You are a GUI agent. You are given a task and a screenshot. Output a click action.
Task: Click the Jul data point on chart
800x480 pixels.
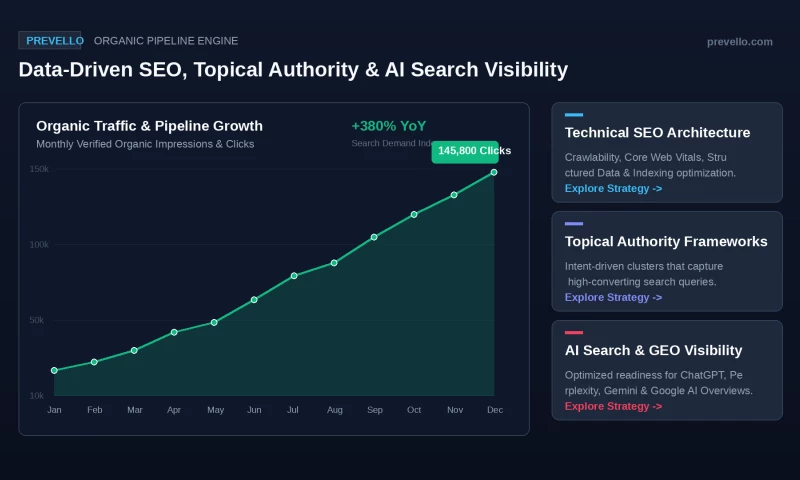coord(294,276)
